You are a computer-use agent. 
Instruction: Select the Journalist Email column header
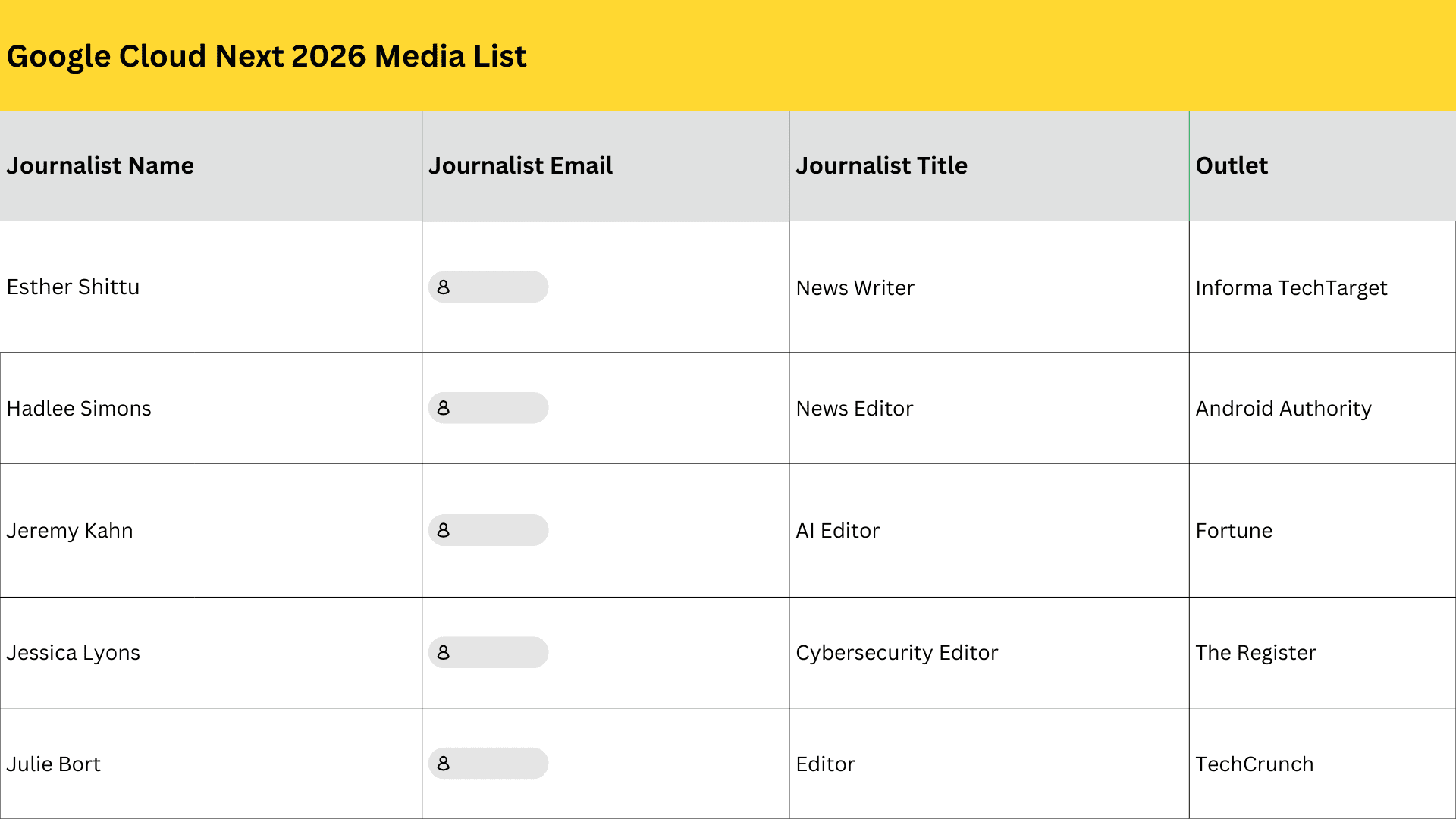click(521, 165)
